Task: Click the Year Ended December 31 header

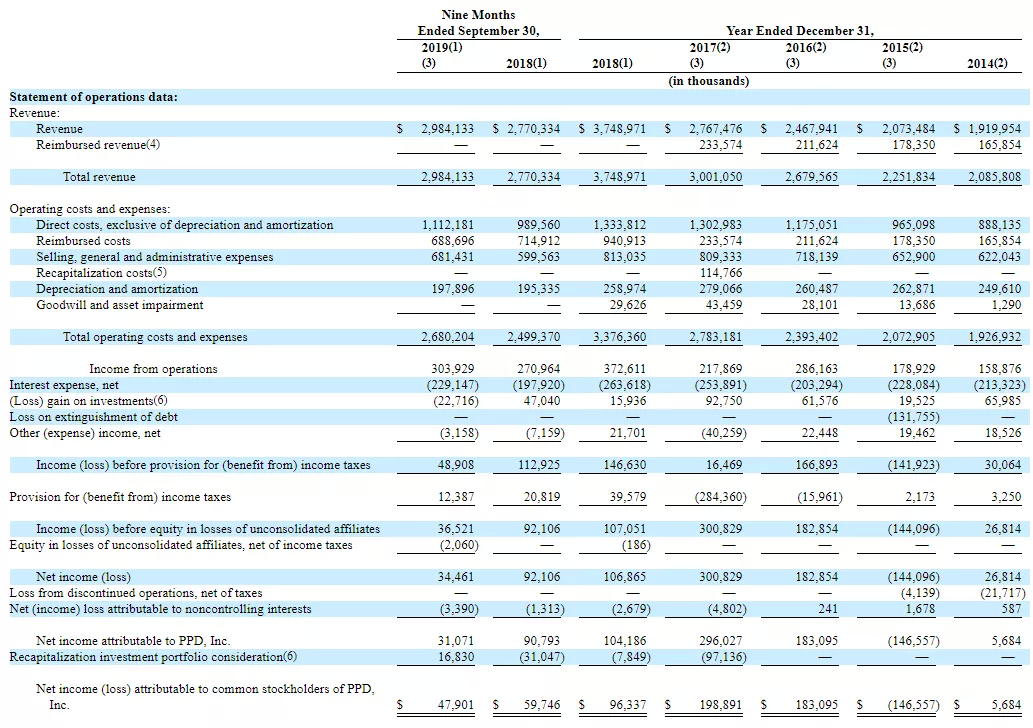Action: [800, 31]
